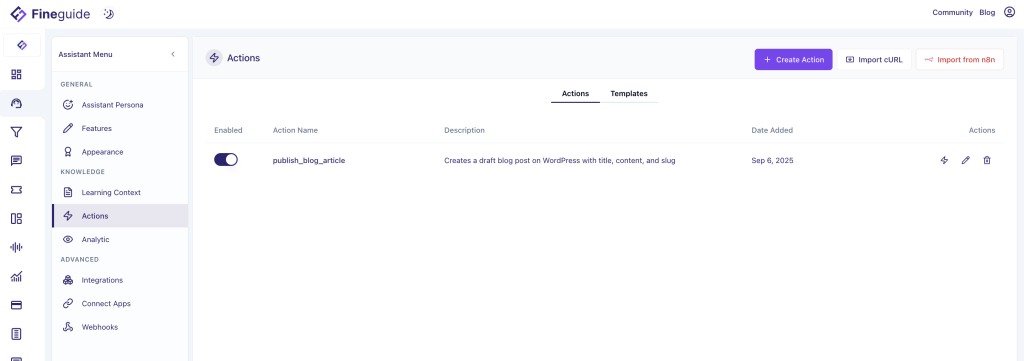
Task: Delete publish_blog_article with the trash icon
Action: click(x=987, y=160)
